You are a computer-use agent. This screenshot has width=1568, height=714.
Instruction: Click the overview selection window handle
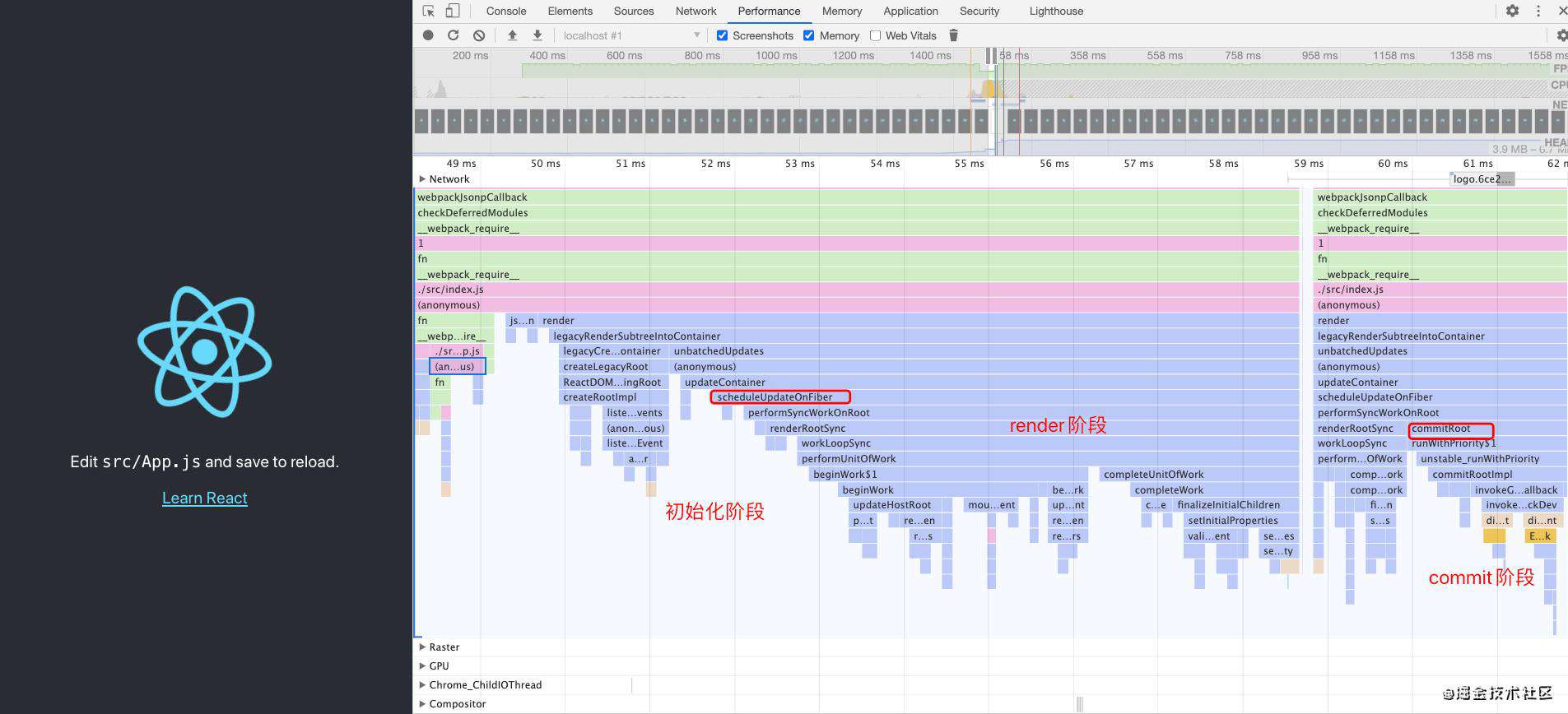[x=991, y=55]
